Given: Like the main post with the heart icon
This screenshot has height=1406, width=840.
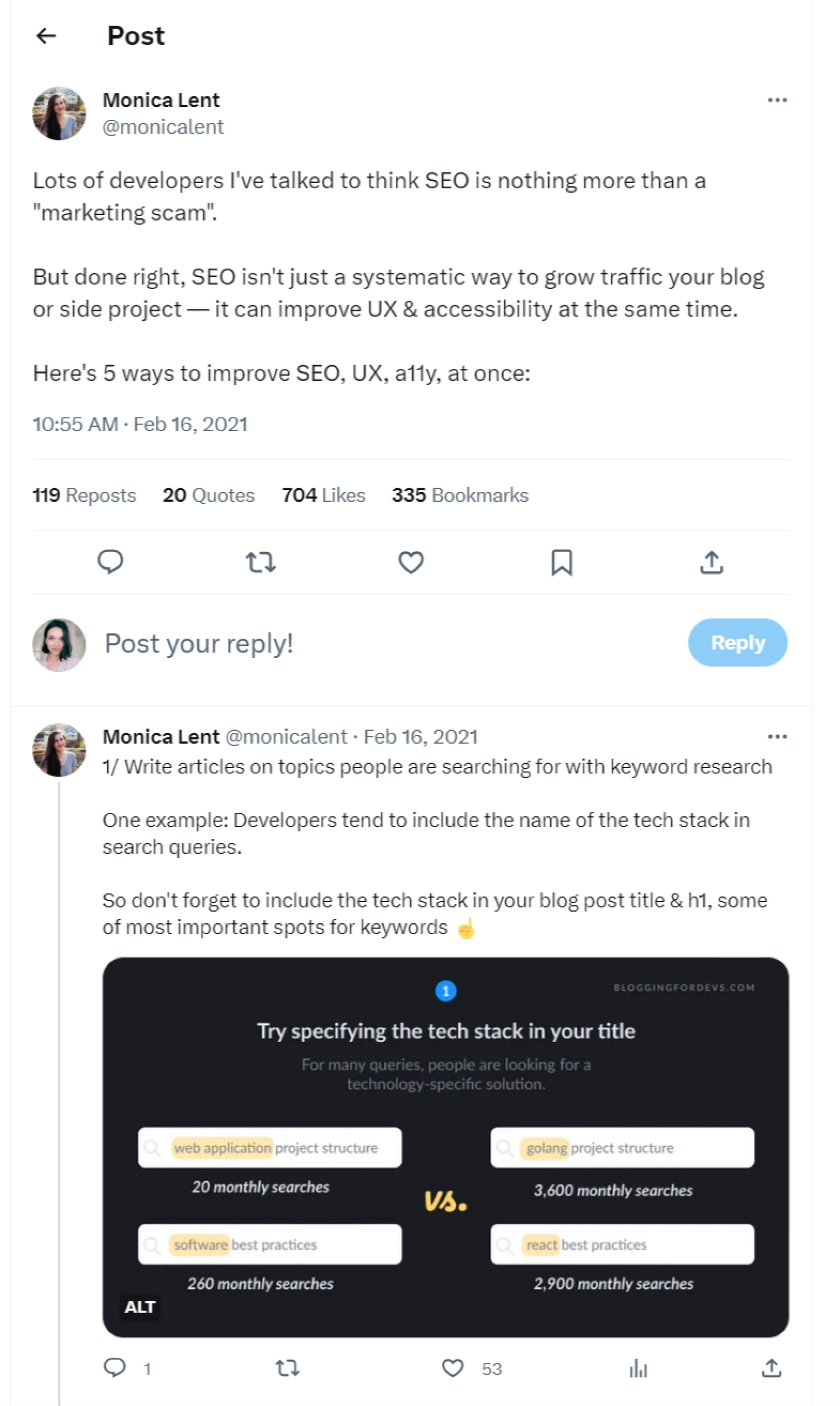Looking at the screenshot, I should pos(411,562).
